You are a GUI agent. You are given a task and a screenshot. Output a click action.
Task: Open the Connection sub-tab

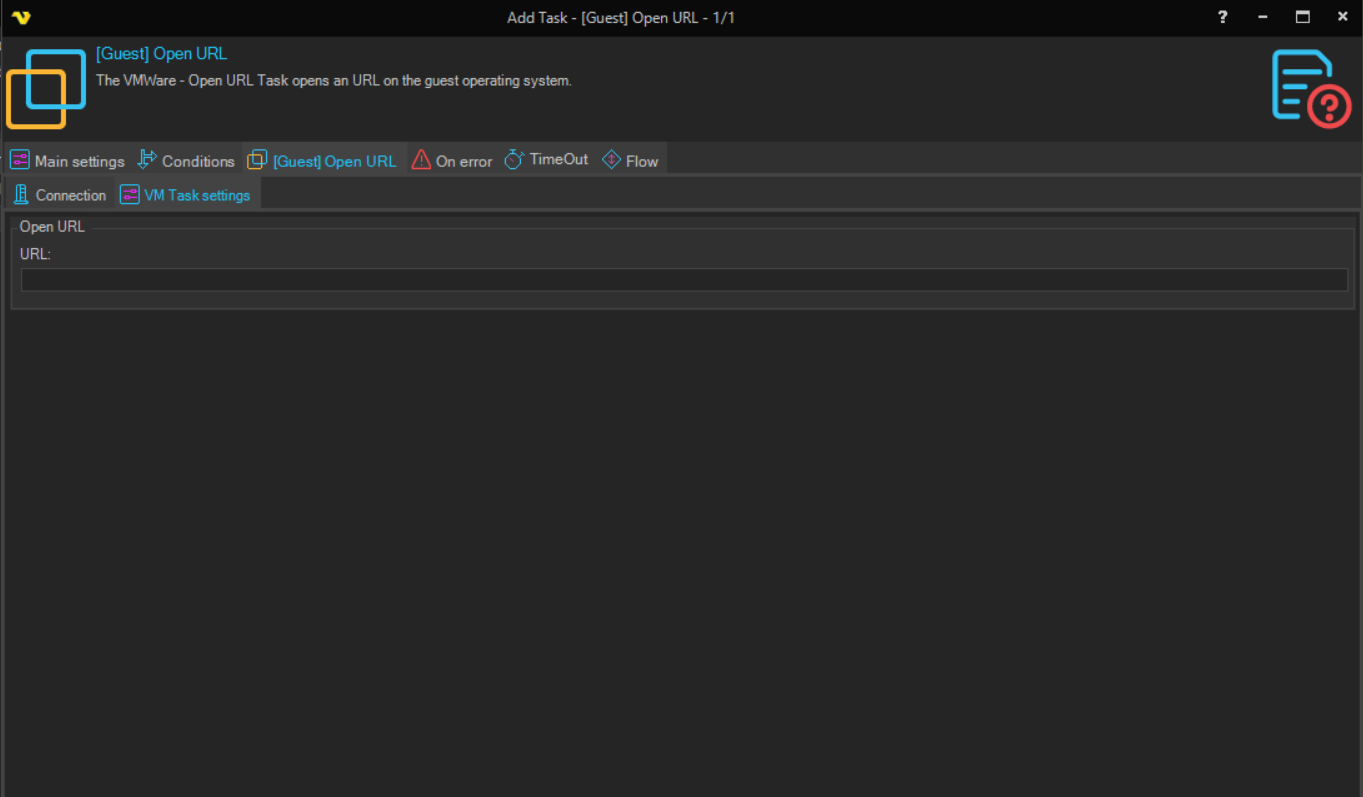60,195
